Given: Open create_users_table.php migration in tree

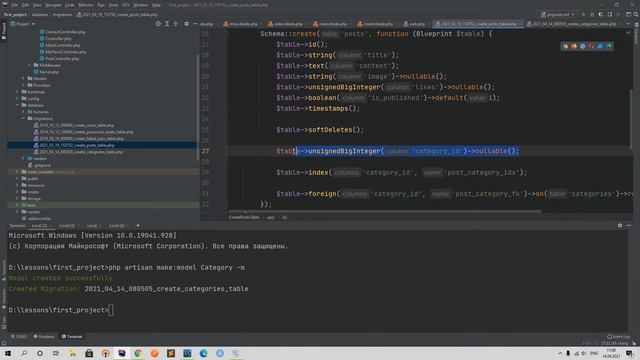Looking at the screenshot, I should pos(74,125).
